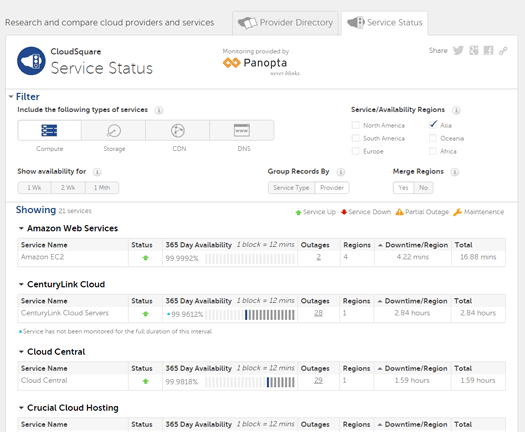Screen dimensions: 525x432
Task: Click Amazon EC2 availability block bar
Action: pyautogui.click(x=250, y=259)
